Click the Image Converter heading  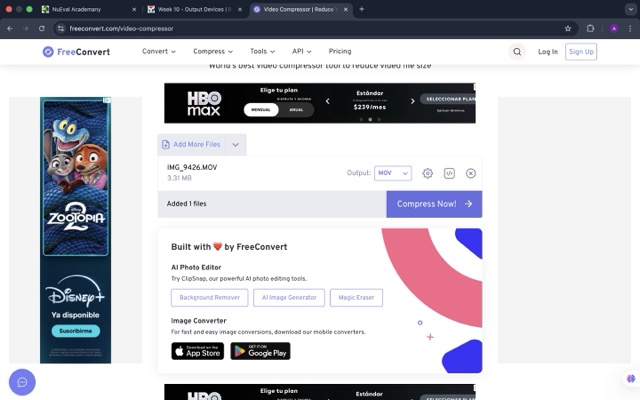pyautogui.click(x=198, y=321)
